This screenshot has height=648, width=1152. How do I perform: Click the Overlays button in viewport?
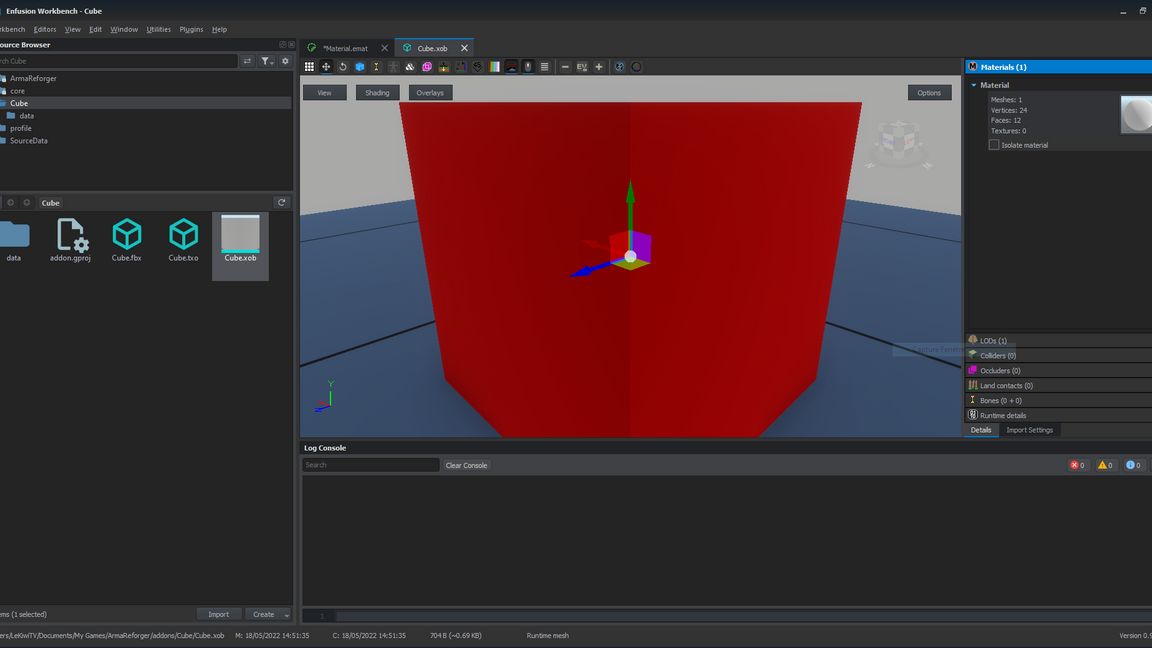[x=430, y=93]
